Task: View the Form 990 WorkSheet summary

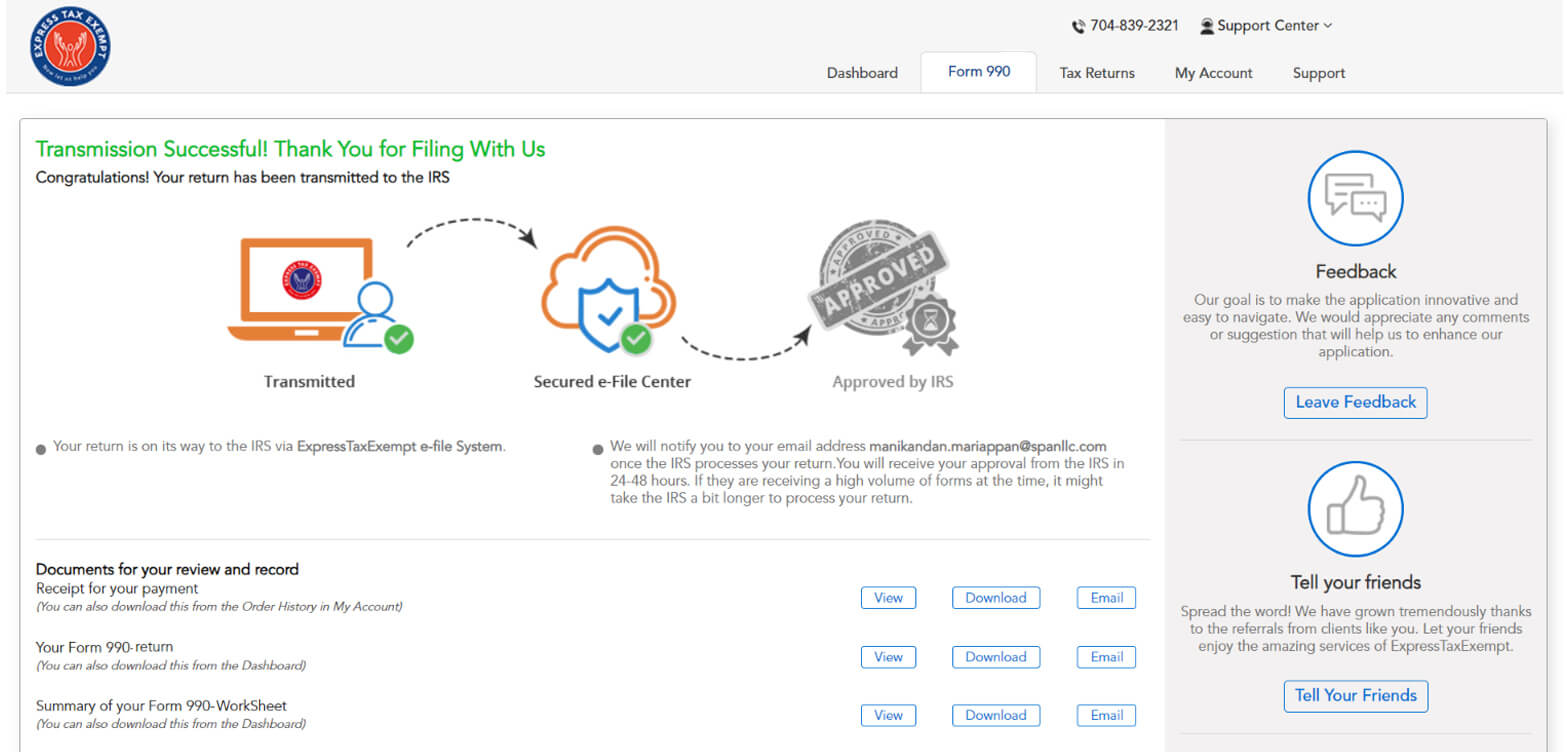Action: click(888, 715)
